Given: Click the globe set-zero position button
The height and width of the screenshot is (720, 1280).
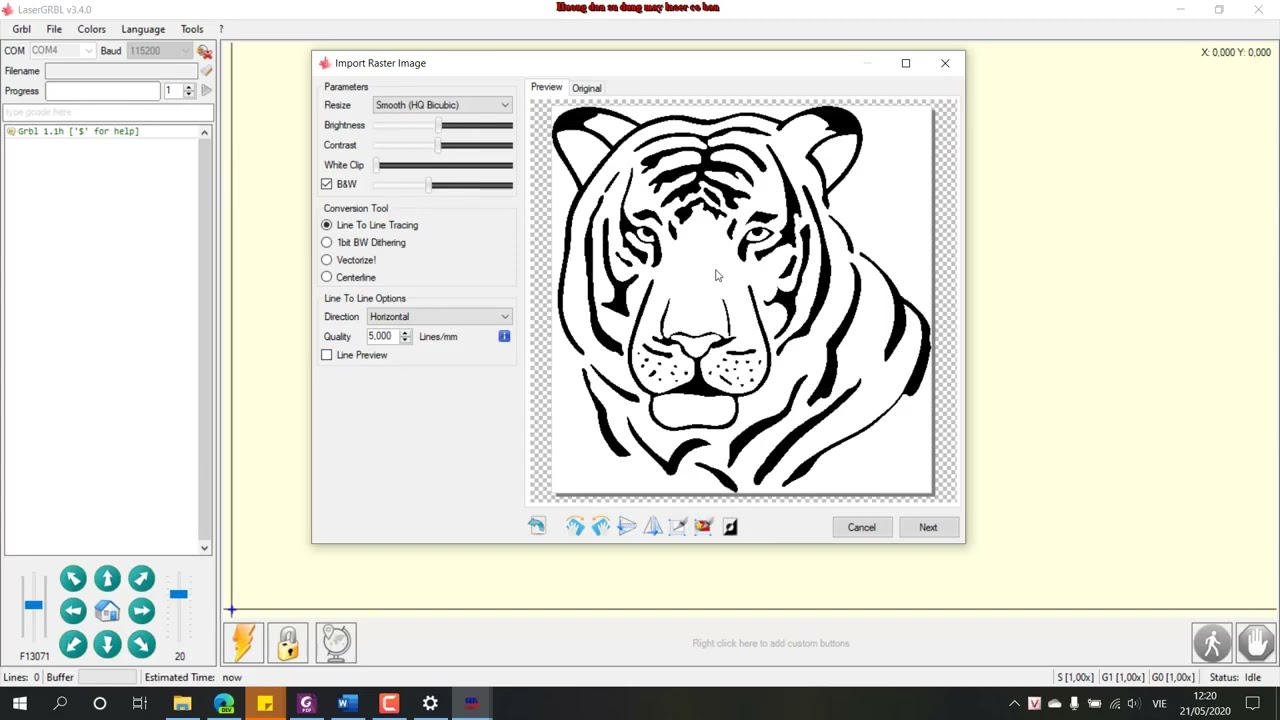Looking at the screenshot, I should coord(336,643).
